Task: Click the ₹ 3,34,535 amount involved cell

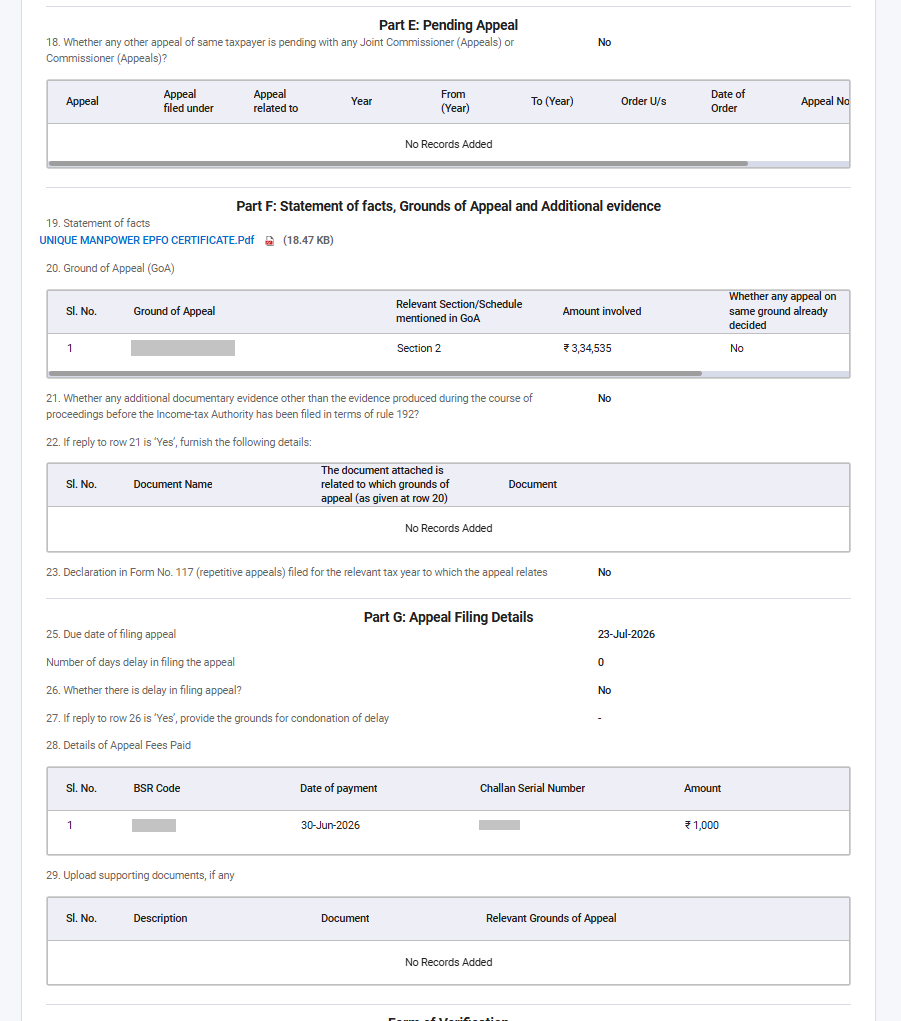Action: 587,348
